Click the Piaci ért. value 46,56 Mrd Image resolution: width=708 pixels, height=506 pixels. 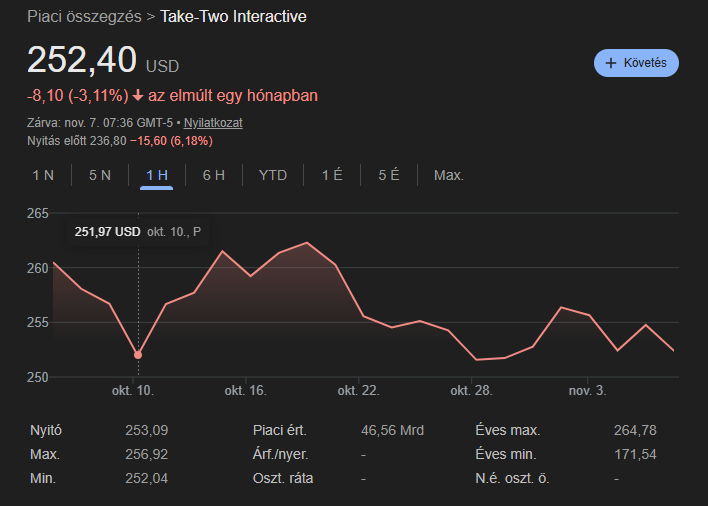coord(392,431)
